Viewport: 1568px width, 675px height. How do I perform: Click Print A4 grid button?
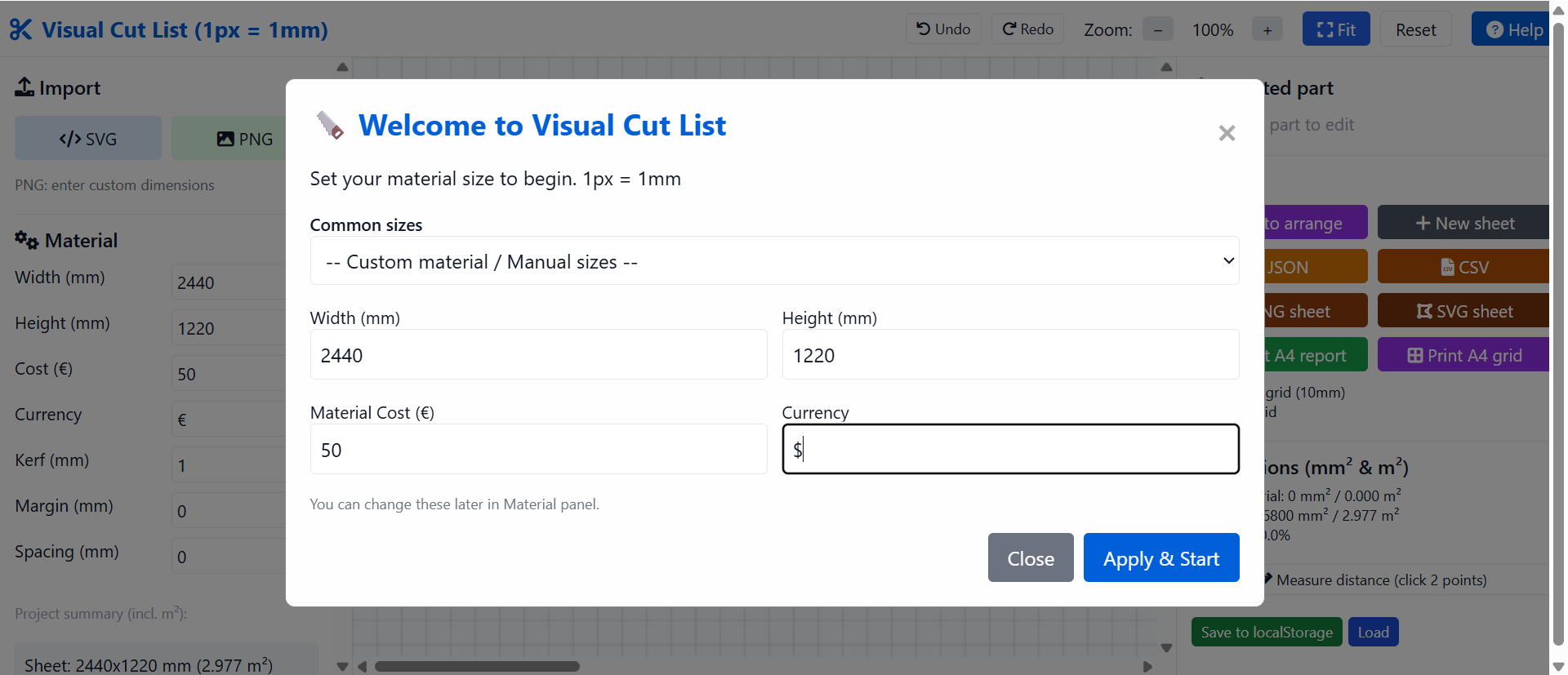pos(1463,355)
